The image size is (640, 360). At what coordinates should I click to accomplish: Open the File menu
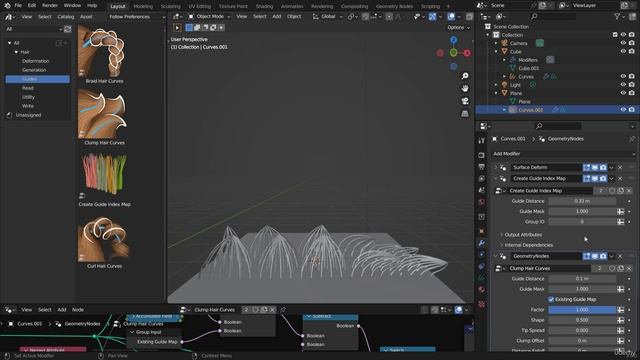pos(18,6)
